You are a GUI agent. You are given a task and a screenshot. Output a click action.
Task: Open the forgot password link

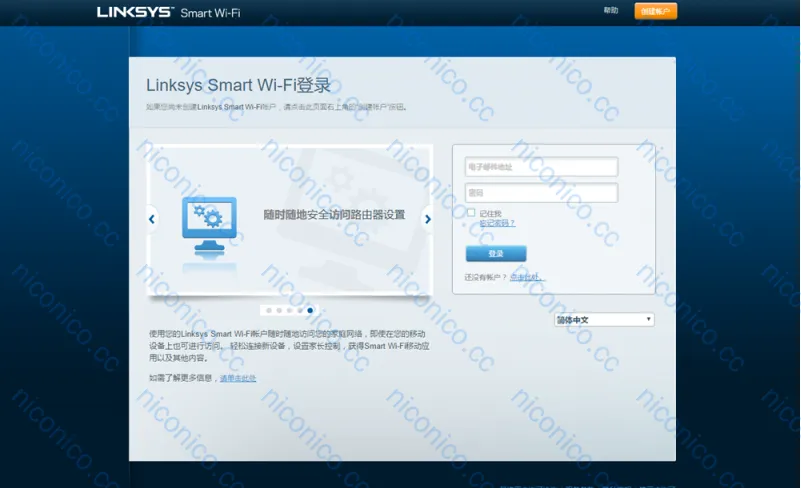pyautogui.click(x=497, y=223)
